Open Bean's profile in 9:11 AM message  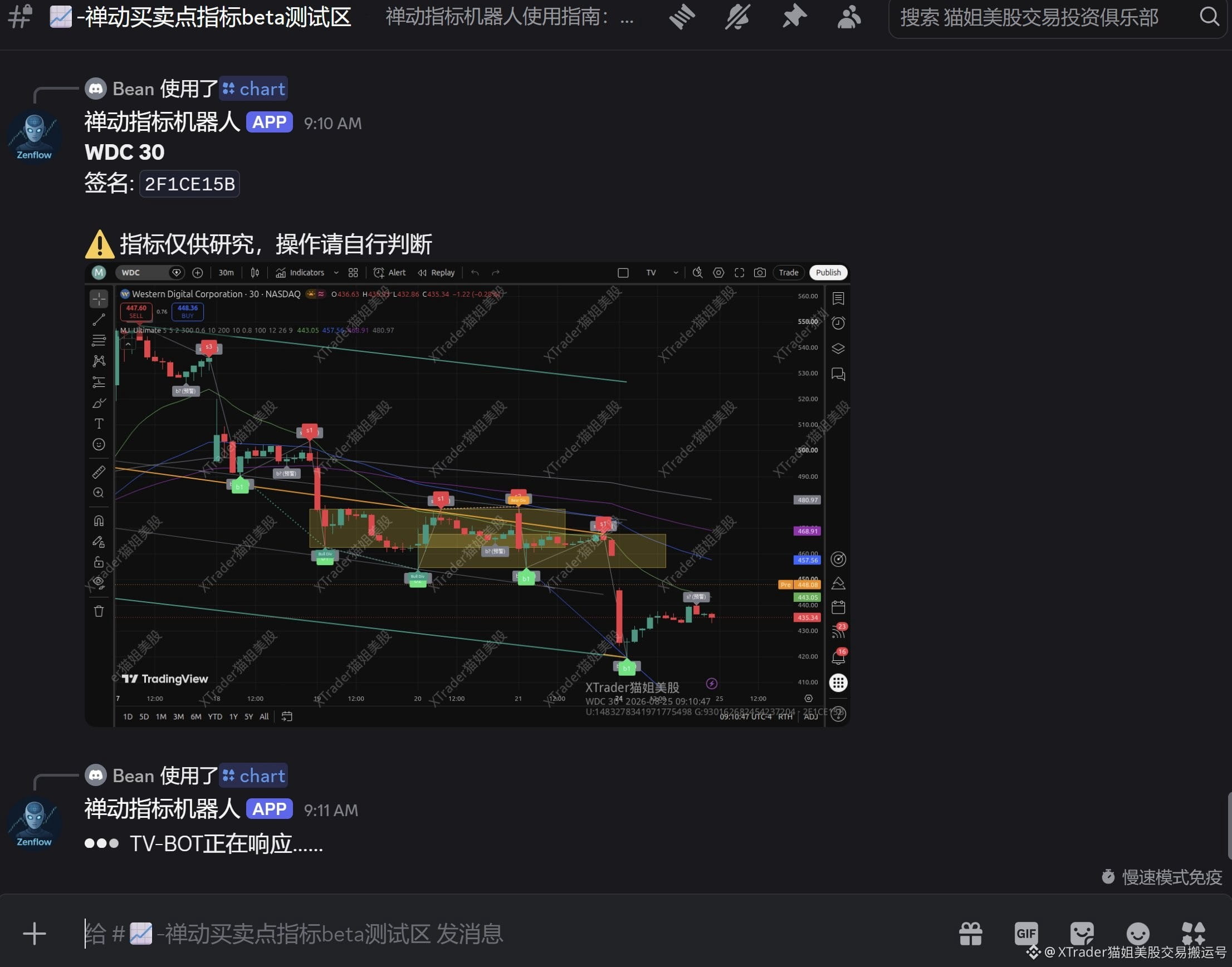click(x=133, y=775)
